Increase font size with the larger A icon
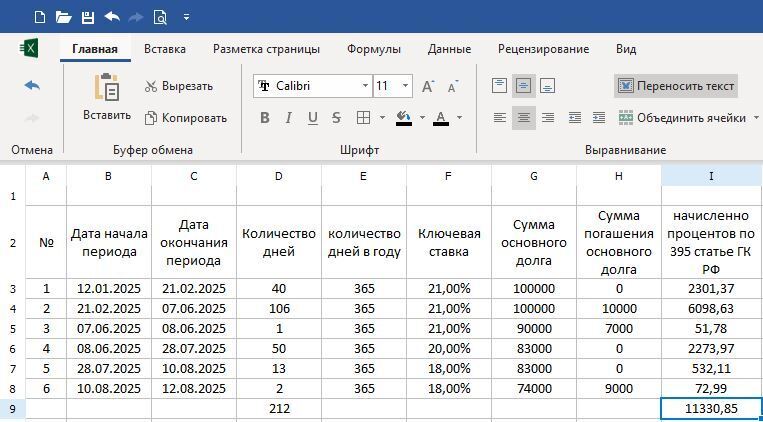763x422 pixels. coord(428,87)
